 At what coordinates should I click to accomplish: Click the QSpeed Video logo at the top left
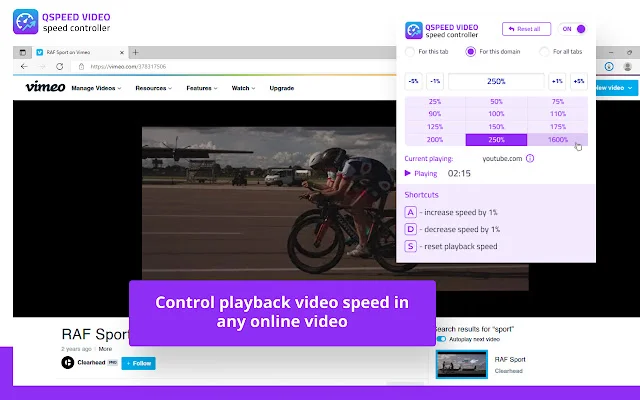(x=25, y=22)
